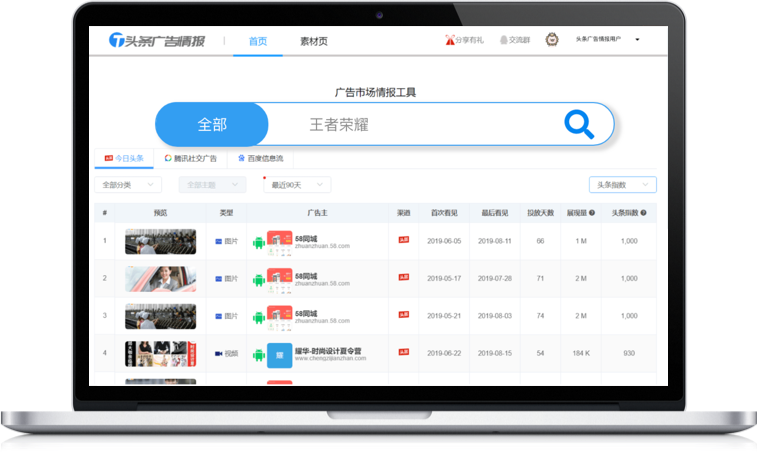The image size is (757, 452).
Task: Open the 首页 tab
Action: pos(258,42)
